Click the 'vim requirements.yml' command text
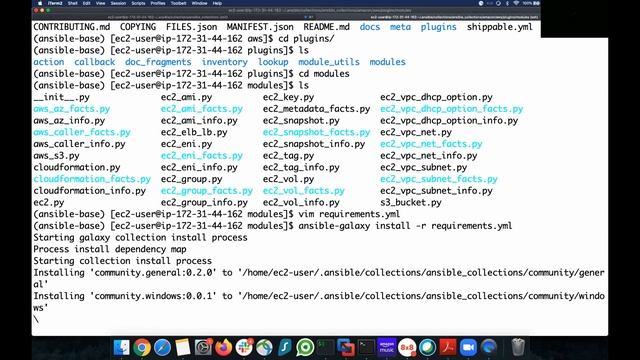640x360 pixels. point(349,214)
